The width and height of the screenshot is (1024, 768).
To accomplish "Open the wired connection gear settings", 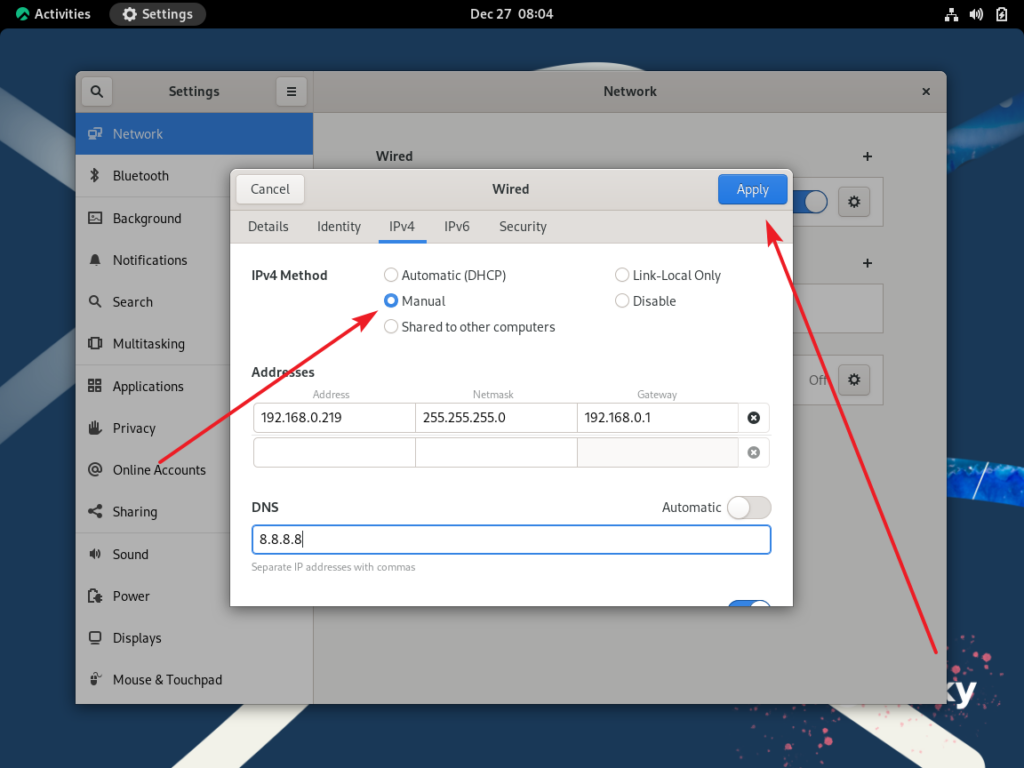I will (x=853, y=201).
